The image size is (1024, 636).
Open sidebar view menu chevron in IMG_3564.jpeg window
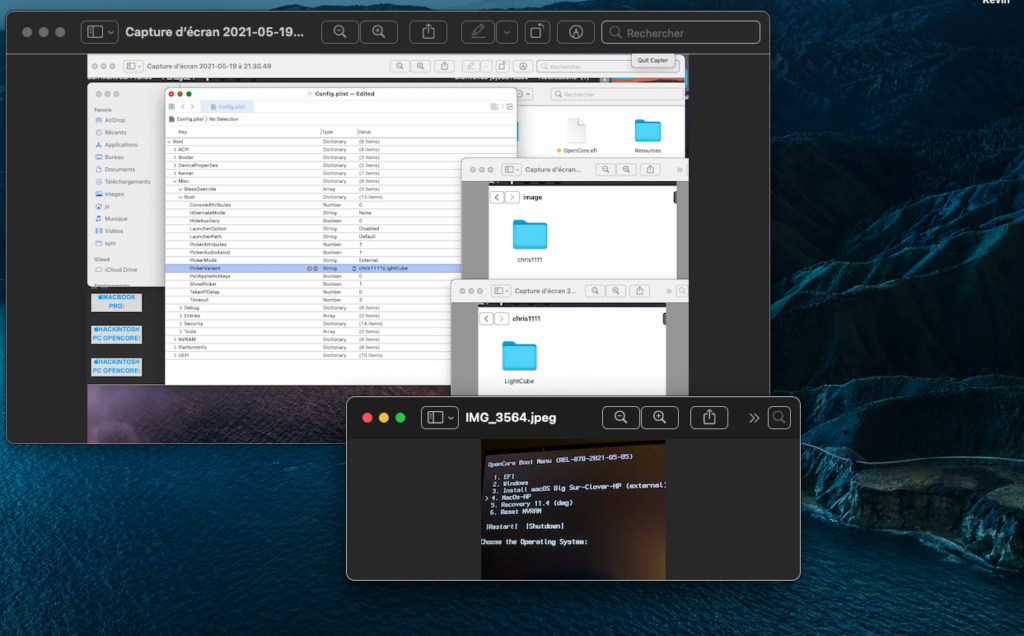(x=451, y=418)
